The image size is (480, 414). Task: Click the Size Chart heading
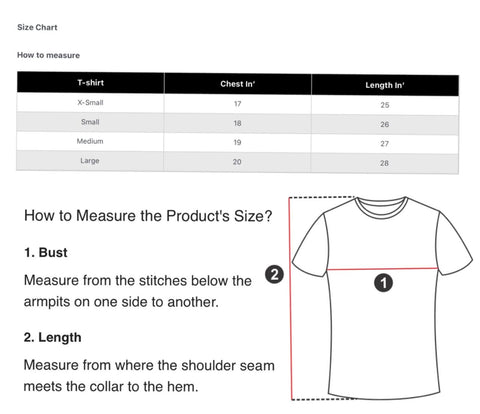37,27
